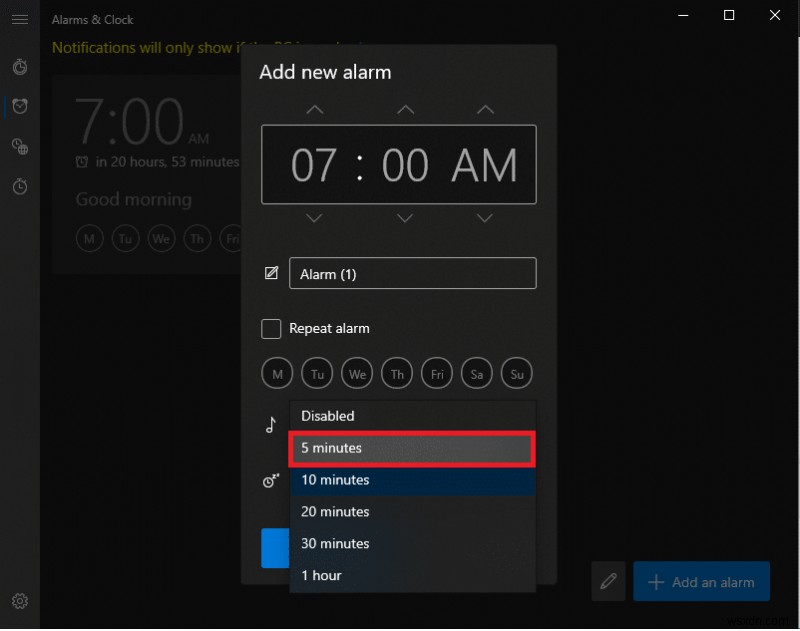The height and width of the screenshot is (631, 800).
Task: Select 10 minutes snooze option
Action: [411, 480]
